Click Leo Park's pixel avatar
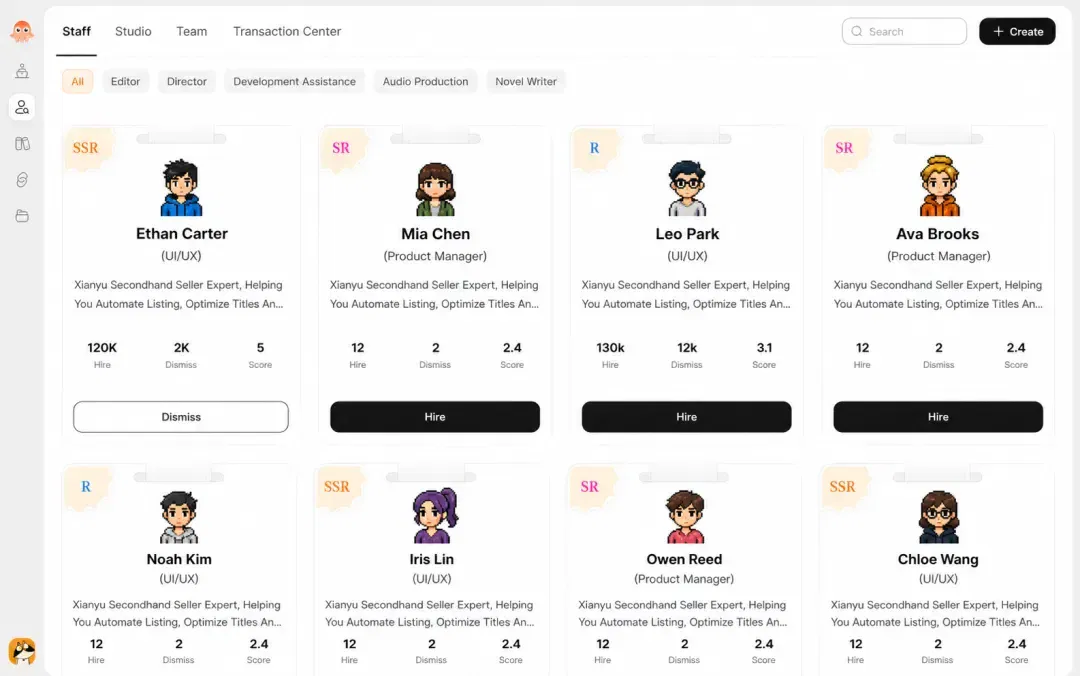This screenshot has height=676, width=1080. click(x=687, y=187)
